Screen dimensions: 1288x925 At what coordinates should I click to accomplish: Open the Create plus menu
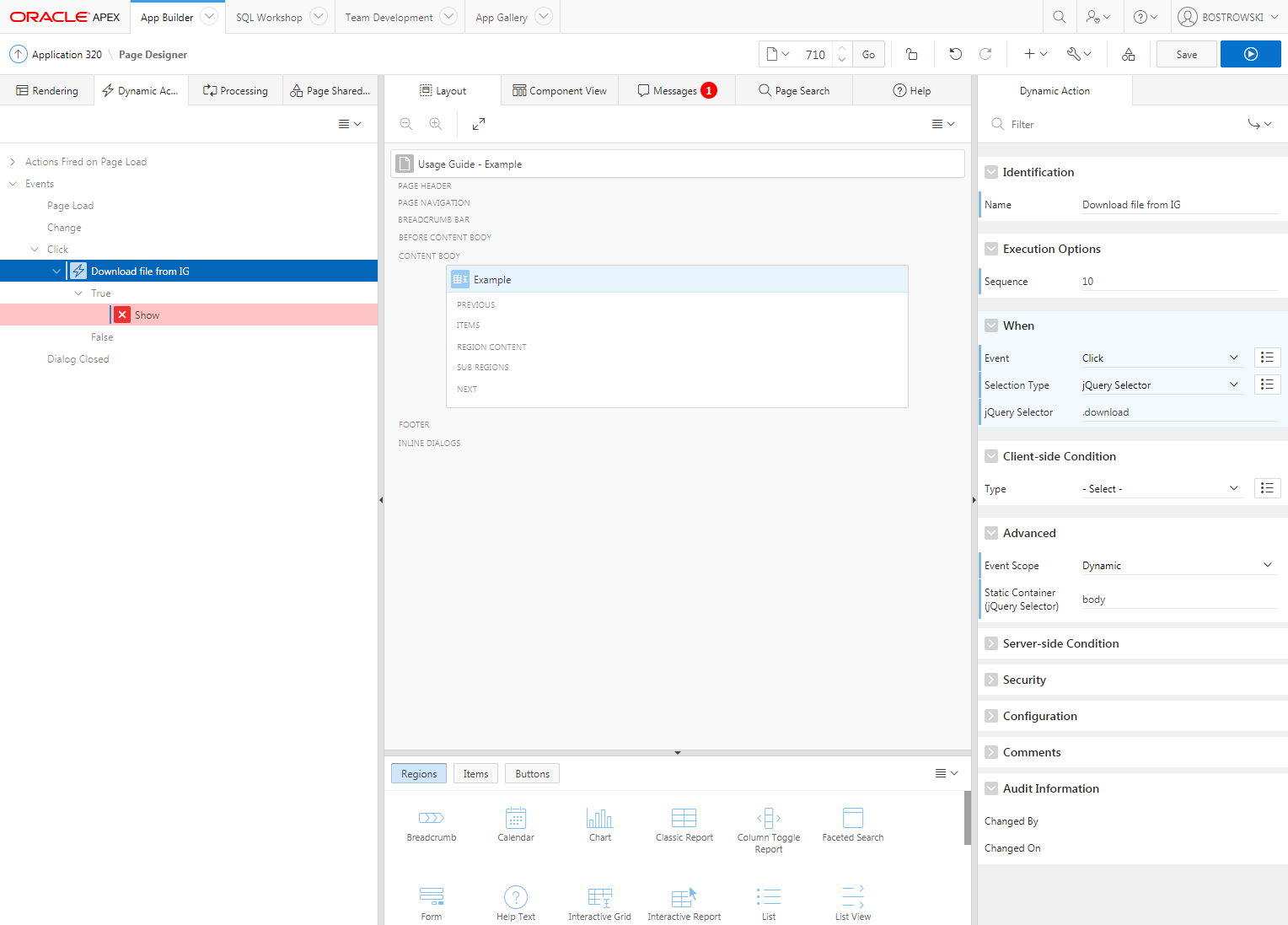click(x=1035, y=54)
